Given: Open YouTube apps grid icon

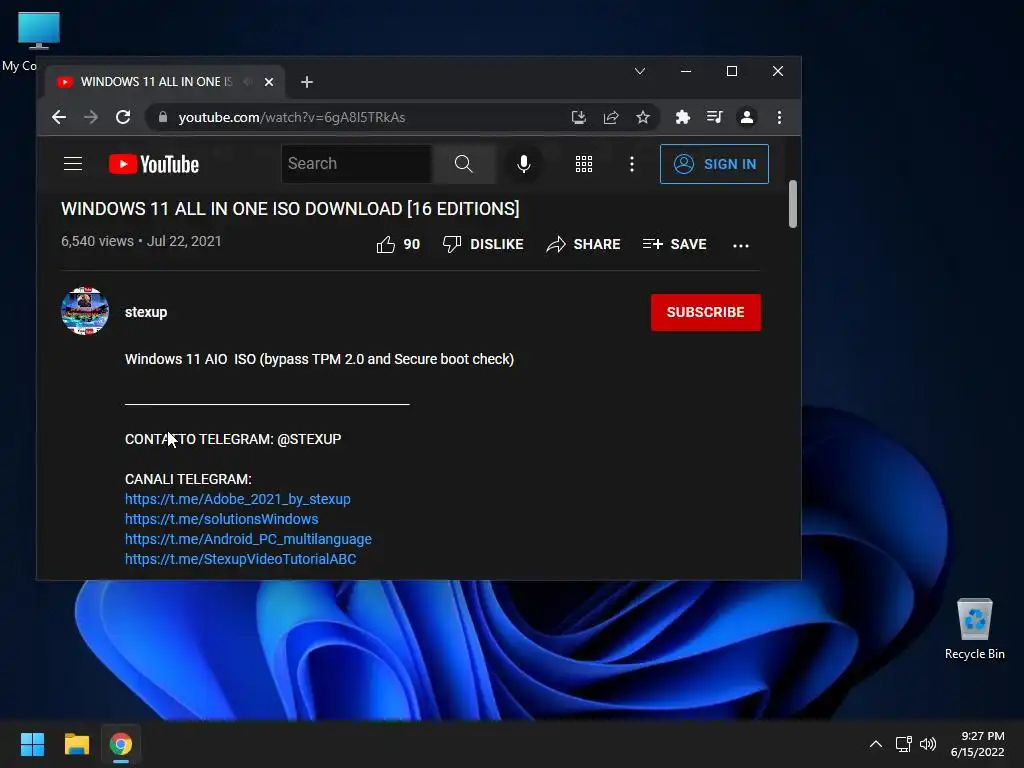Looking at the screenshot, I should [584, 164].
